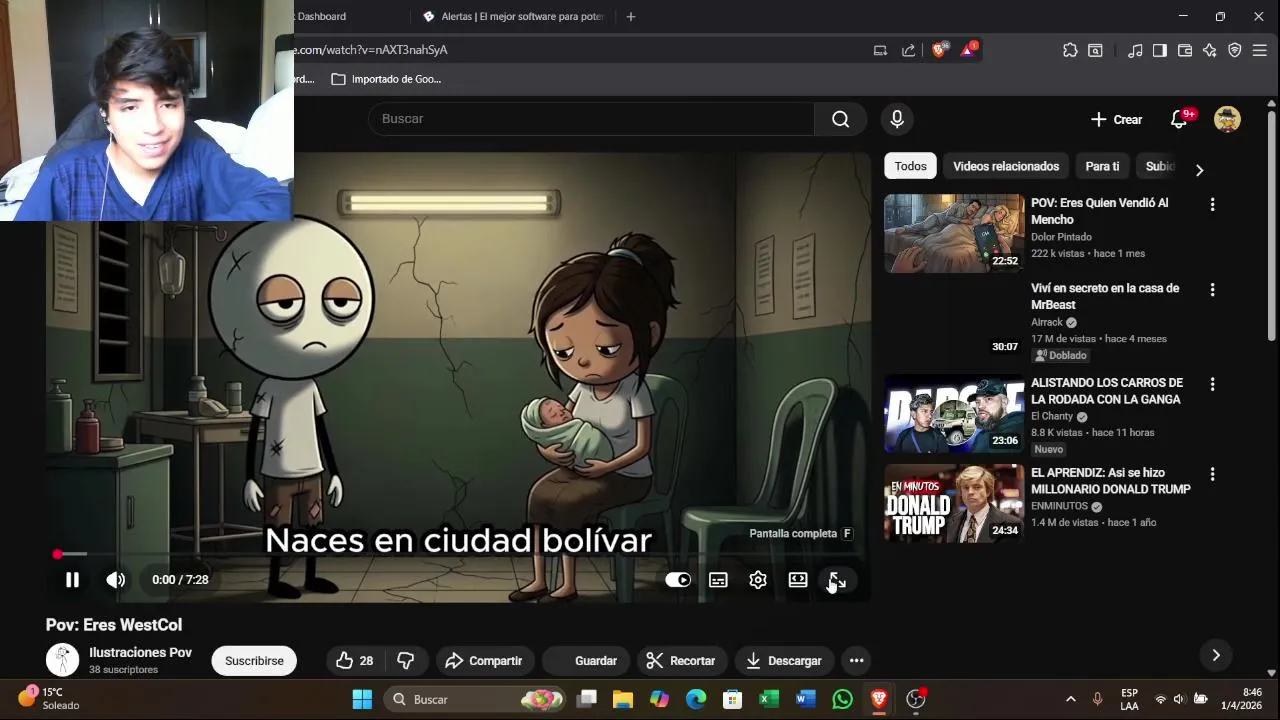Click the YouTube search magnifier button
Screen dimensions: 1280x720
click(x=840, y=119)
